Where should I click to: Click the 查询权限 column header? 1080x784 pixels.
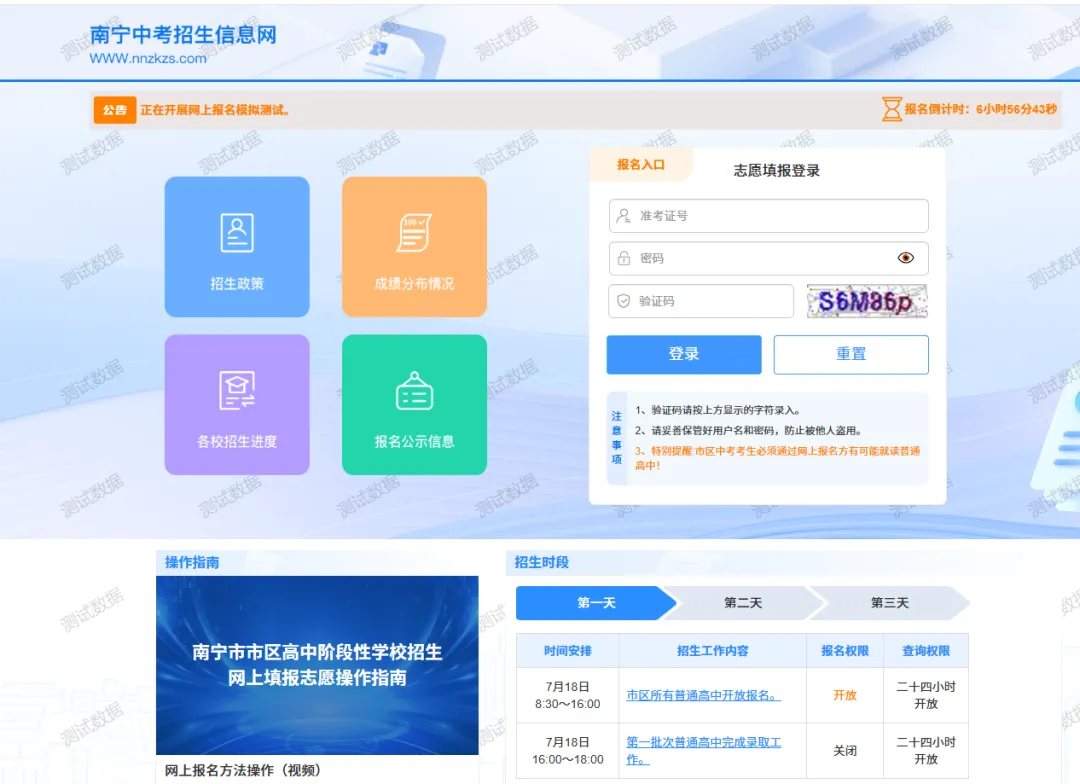click(926, 650)
